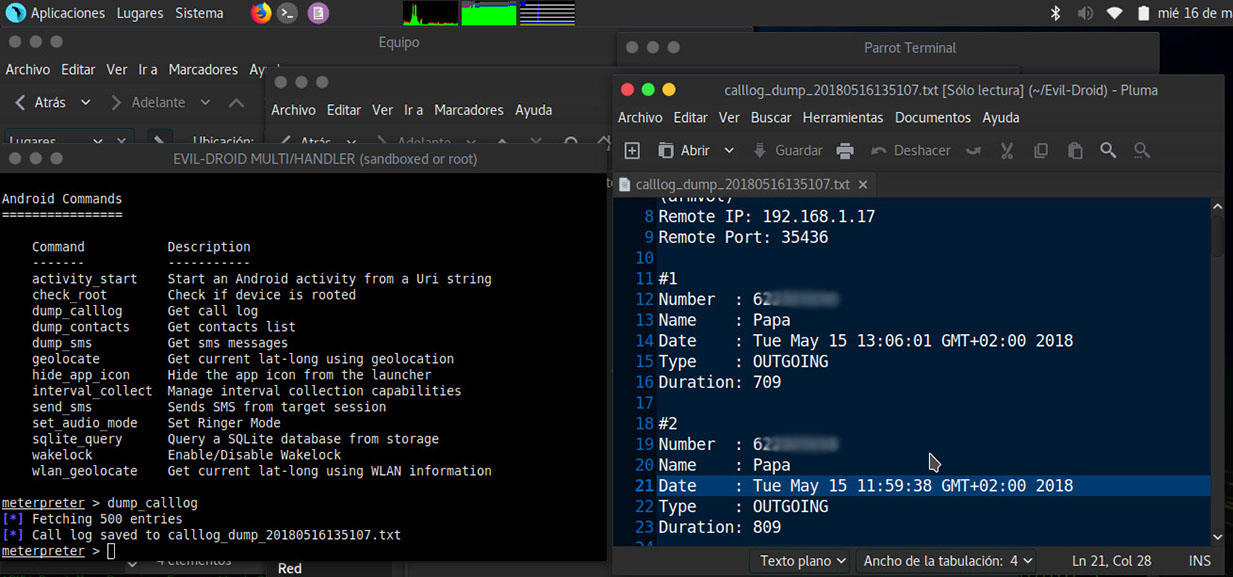Open the Archivo menu in Equipo window
This screenshot has height=577, width=1233.
[x=28, y=70]
